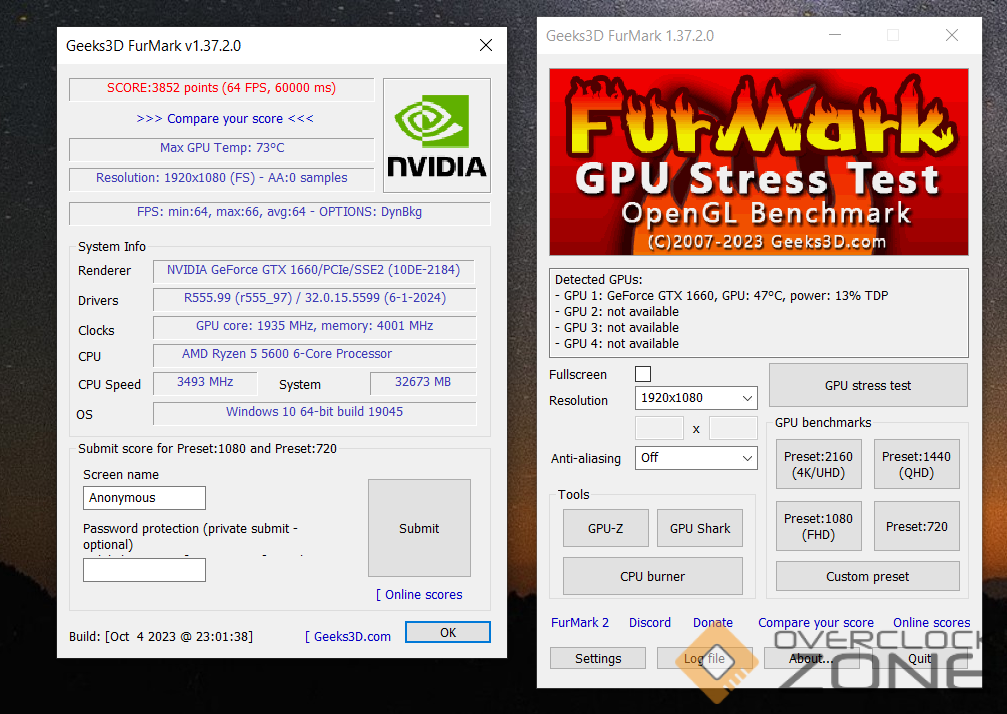Click the 'GPU core: 1935 MHz' clocks value

(314, 326)
